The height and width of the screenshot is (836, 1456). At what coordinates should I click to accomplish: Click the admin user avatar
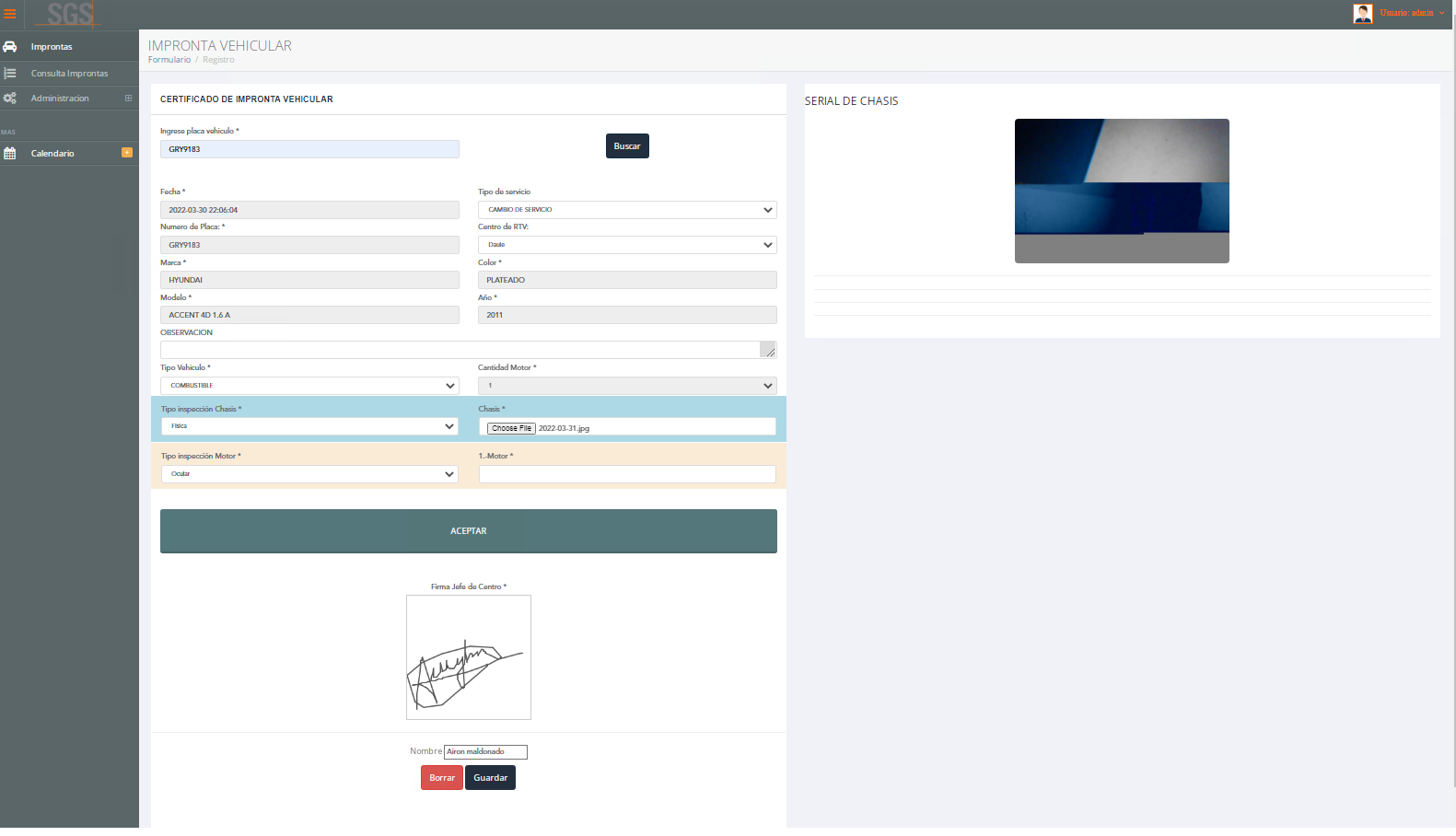1362,13
